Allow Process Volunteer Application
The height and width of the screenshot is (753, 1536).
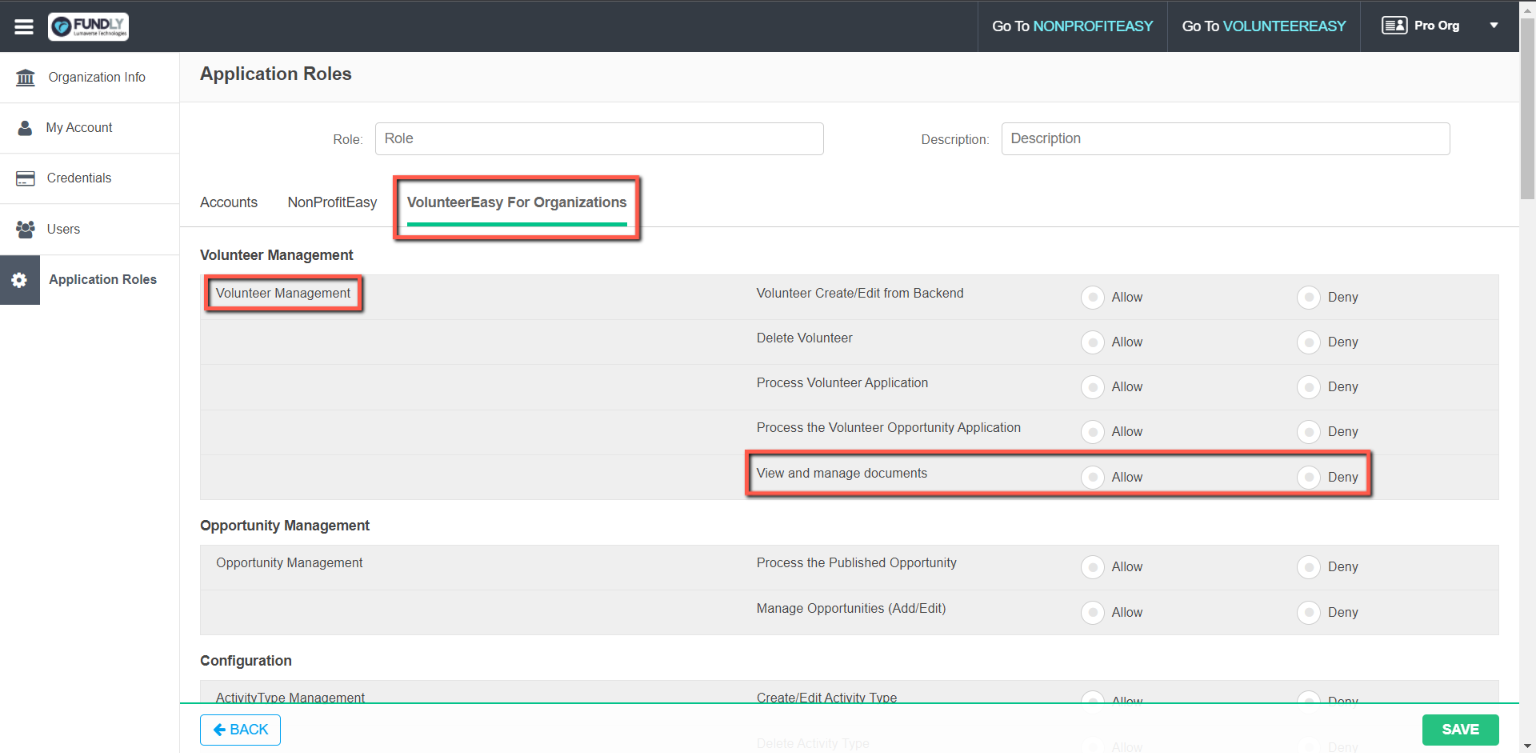[1093, 387]
